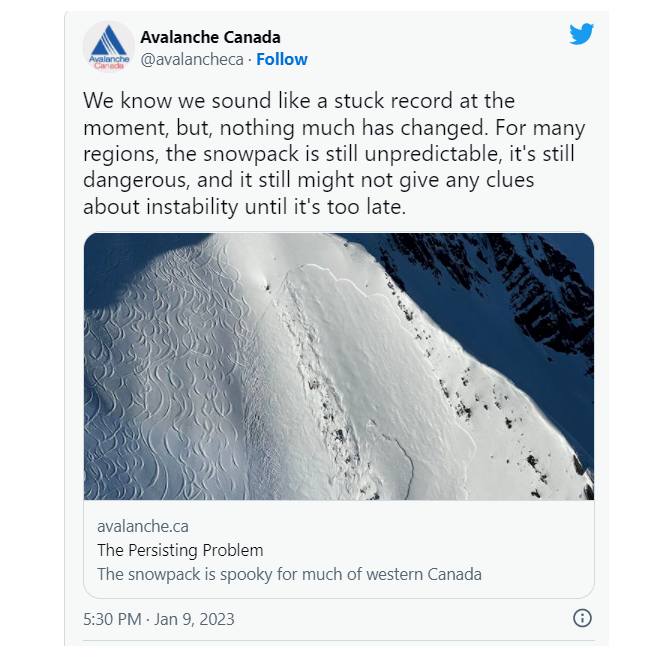The height and width of the screenshot is (651, 670).
Task: Click the @avalancheca handle
Action: (x=192, y=59)
